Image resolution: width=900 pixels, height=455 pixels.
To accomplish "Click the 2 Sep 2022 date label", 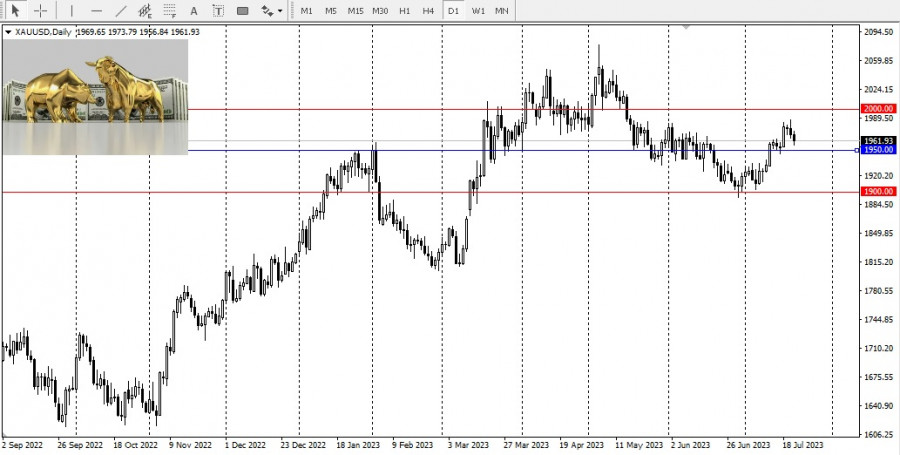I will click(x=22, y=445).
